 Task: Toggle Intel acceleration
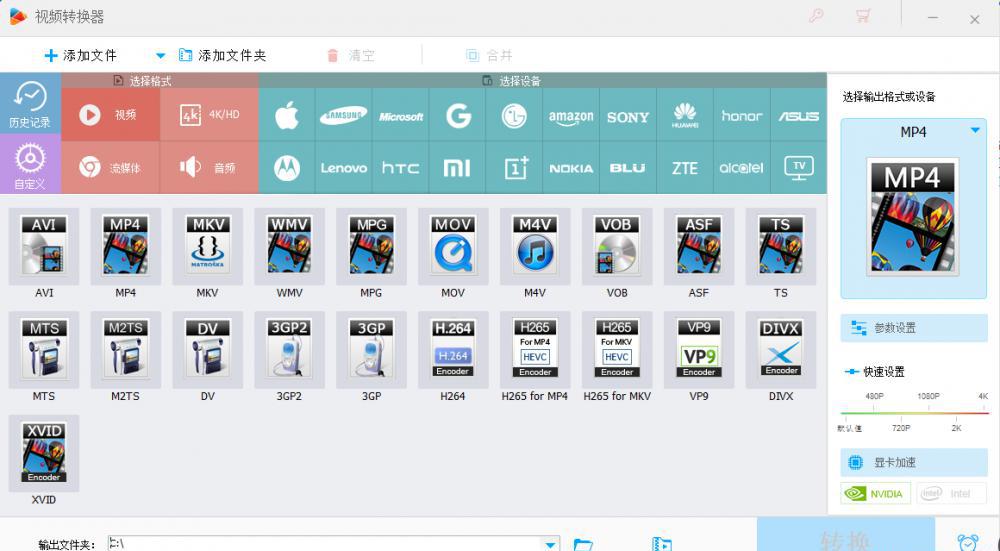coord(951,493)
